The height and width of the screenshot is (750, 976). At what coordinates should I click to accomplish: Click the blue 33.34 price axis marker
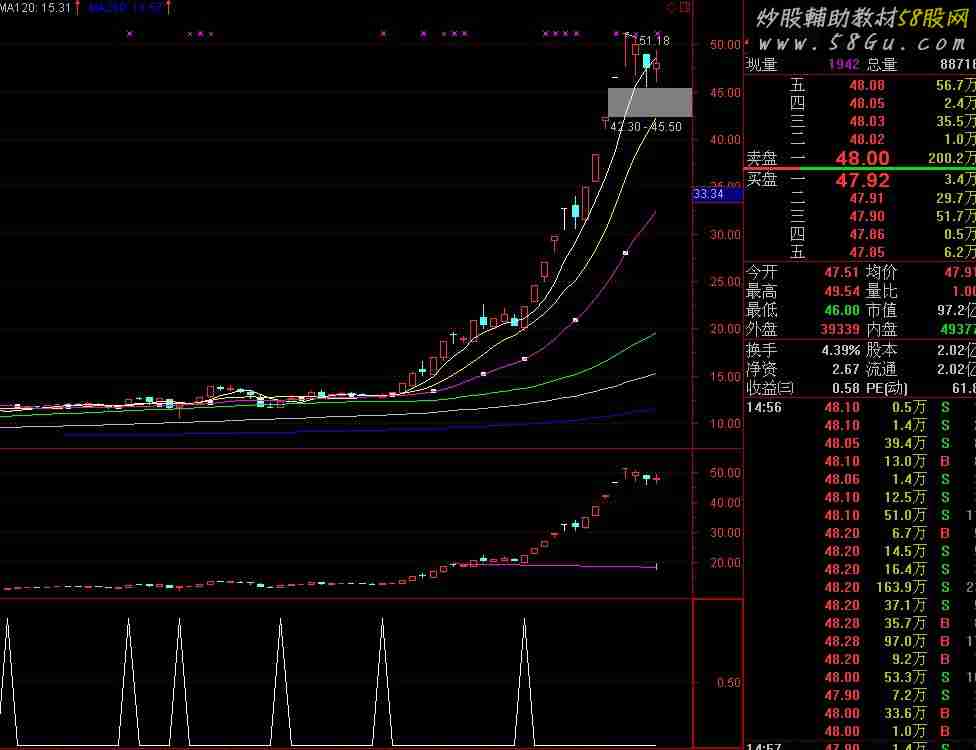(717, 194)
